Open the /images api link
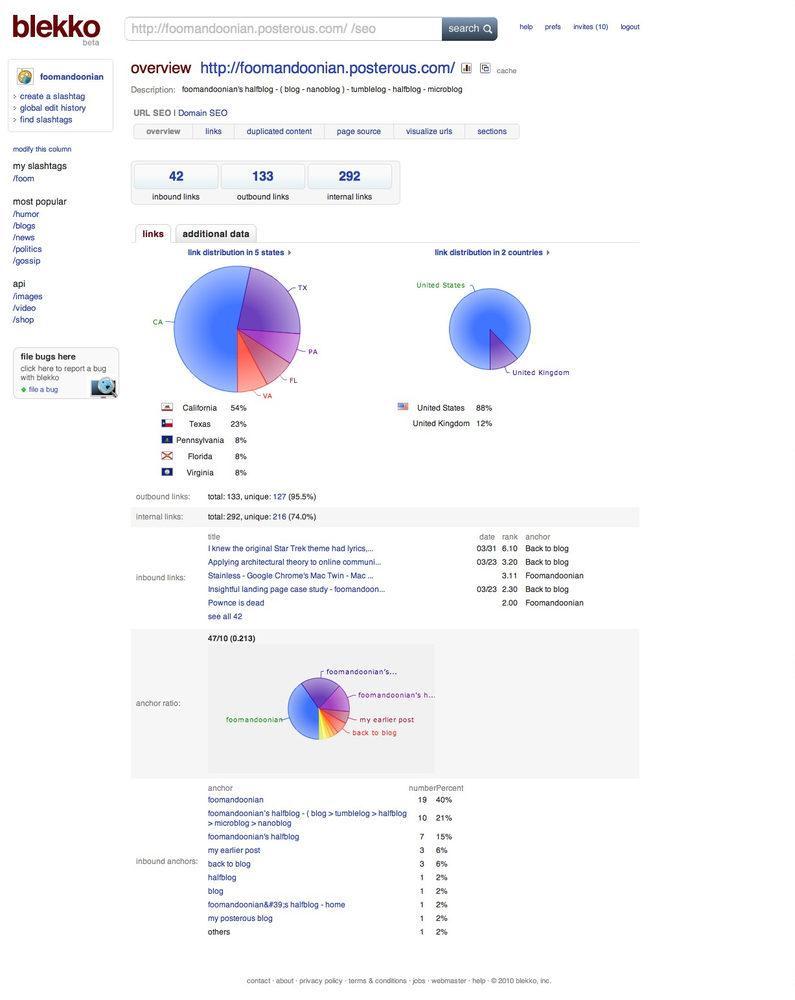 pyautogui.click(x=27, y=297)
